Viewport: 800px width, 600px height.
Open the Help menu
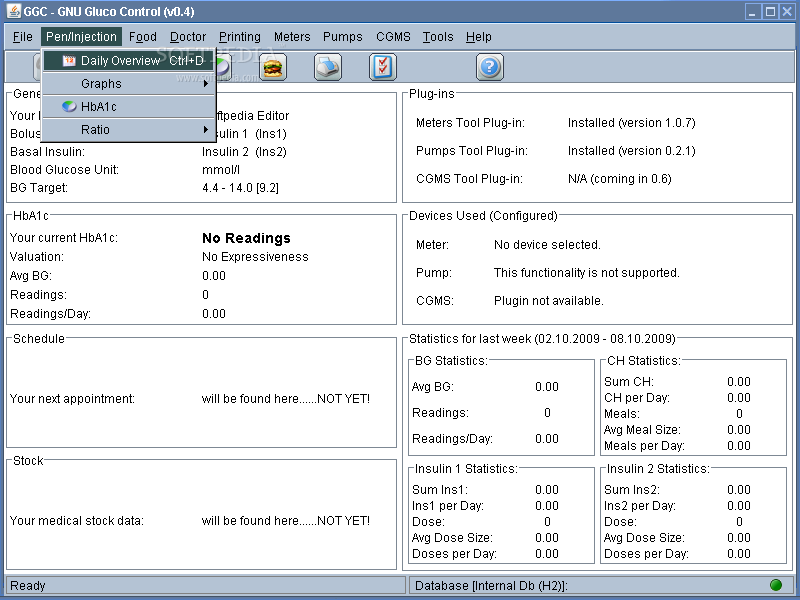coord(479,37)
